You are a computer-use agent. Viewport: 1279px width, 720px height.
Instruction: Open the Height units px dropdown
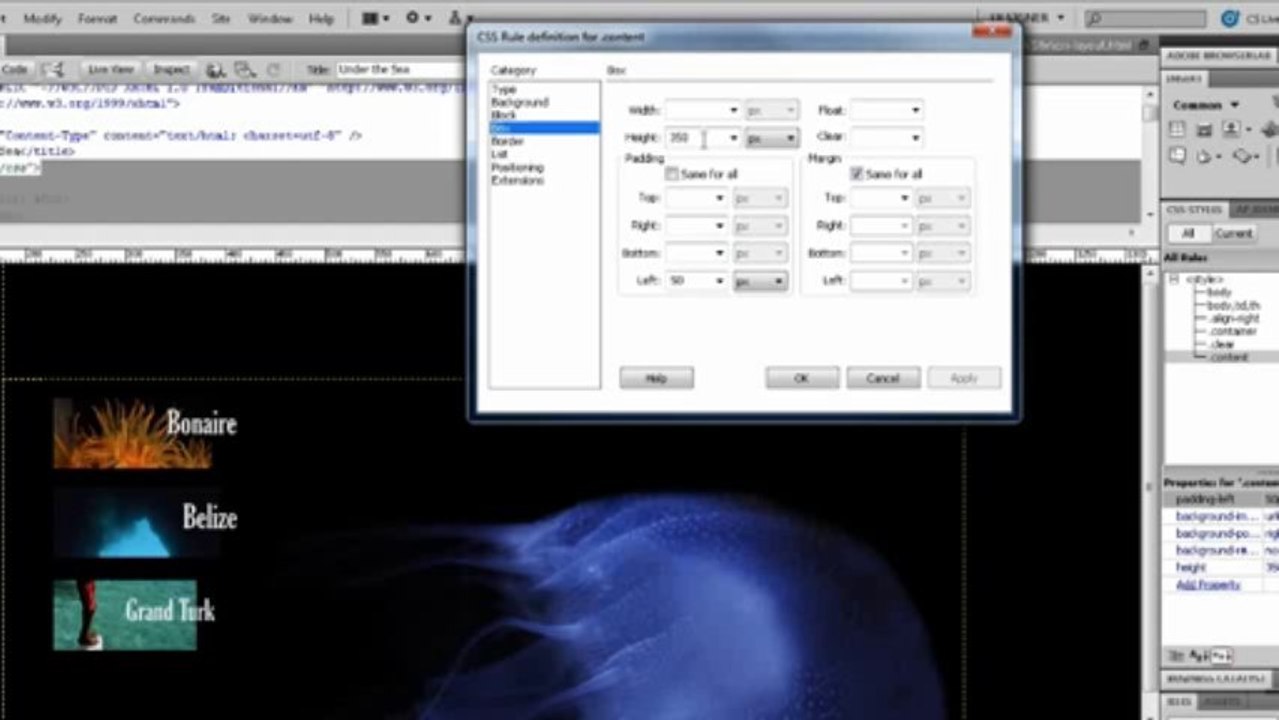pyautogui.click(x=772, y=138)
